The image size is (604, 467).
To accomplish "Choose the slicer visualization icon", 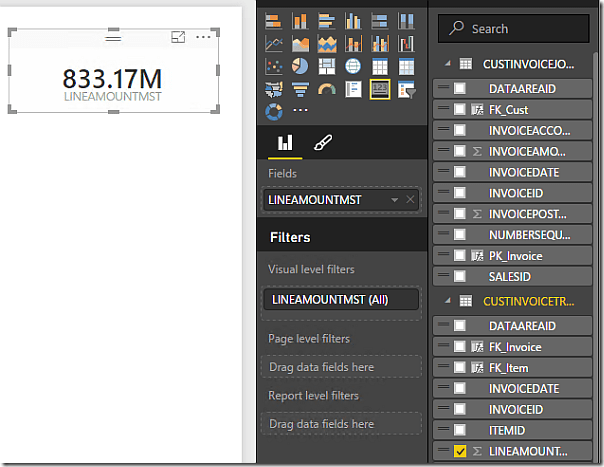I will point(406,89).
